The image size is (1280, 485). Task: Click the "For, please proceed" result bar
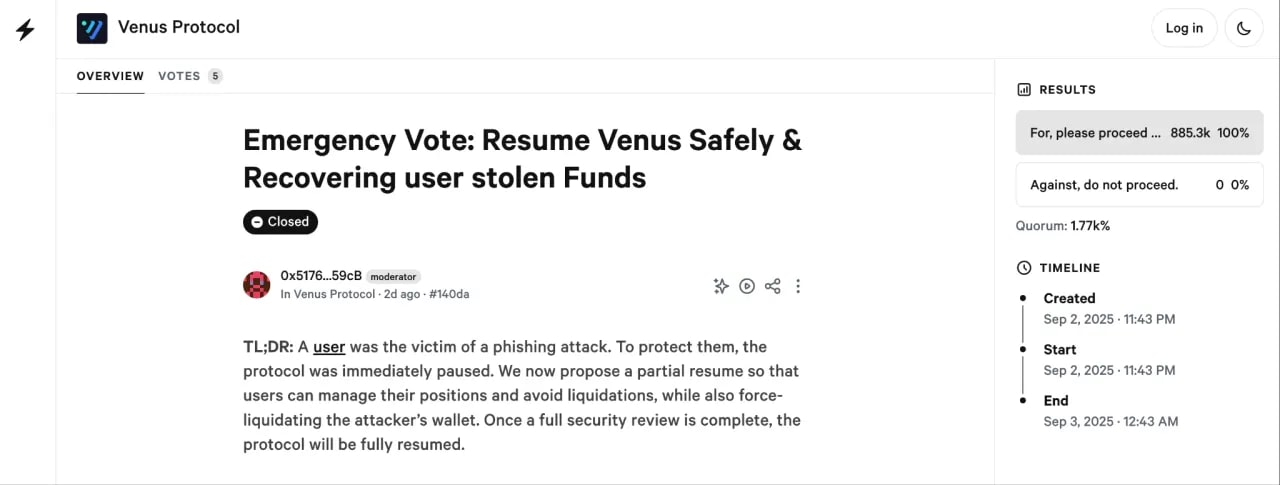1139,133
